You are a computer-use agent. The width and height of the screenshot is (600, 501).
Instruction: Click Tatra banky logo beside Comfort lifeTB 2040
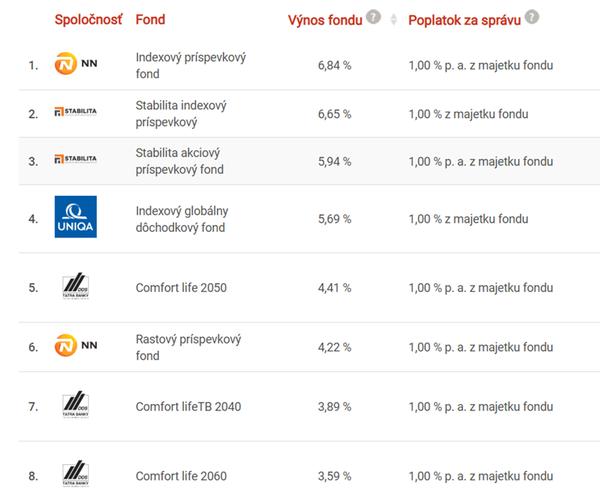point(75,406)
